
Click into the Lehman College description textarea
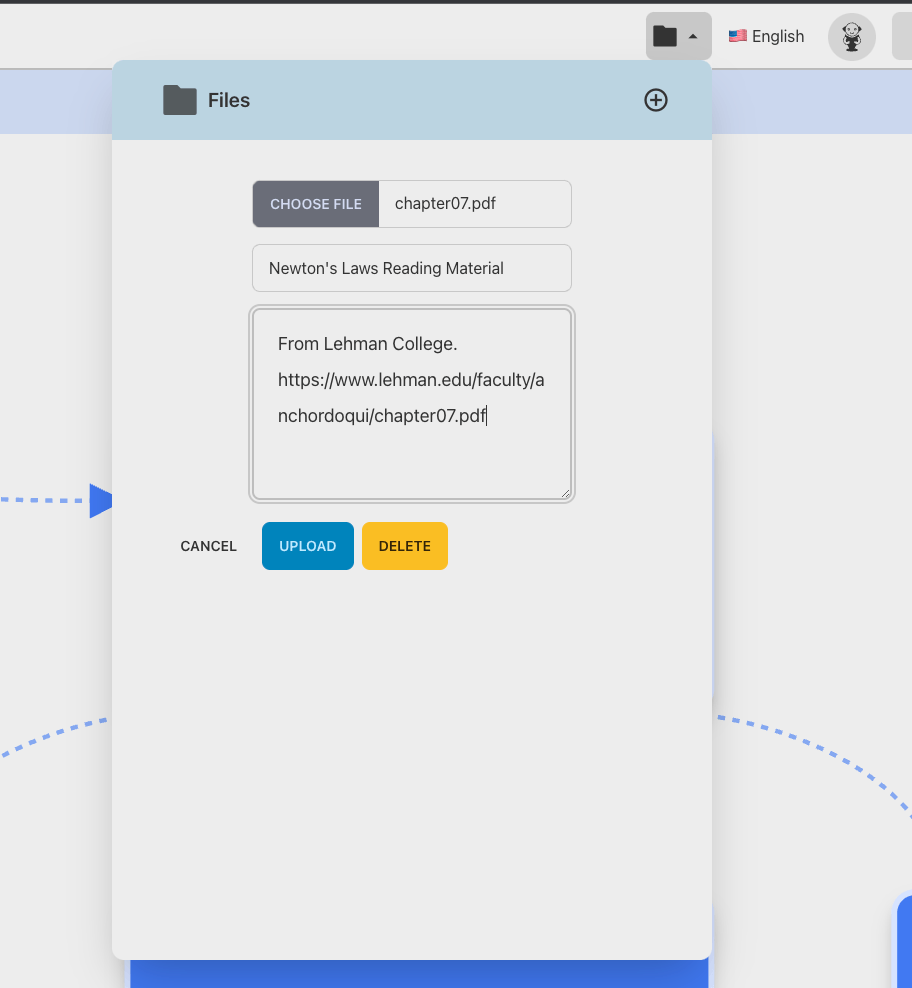tap(412, 450)
